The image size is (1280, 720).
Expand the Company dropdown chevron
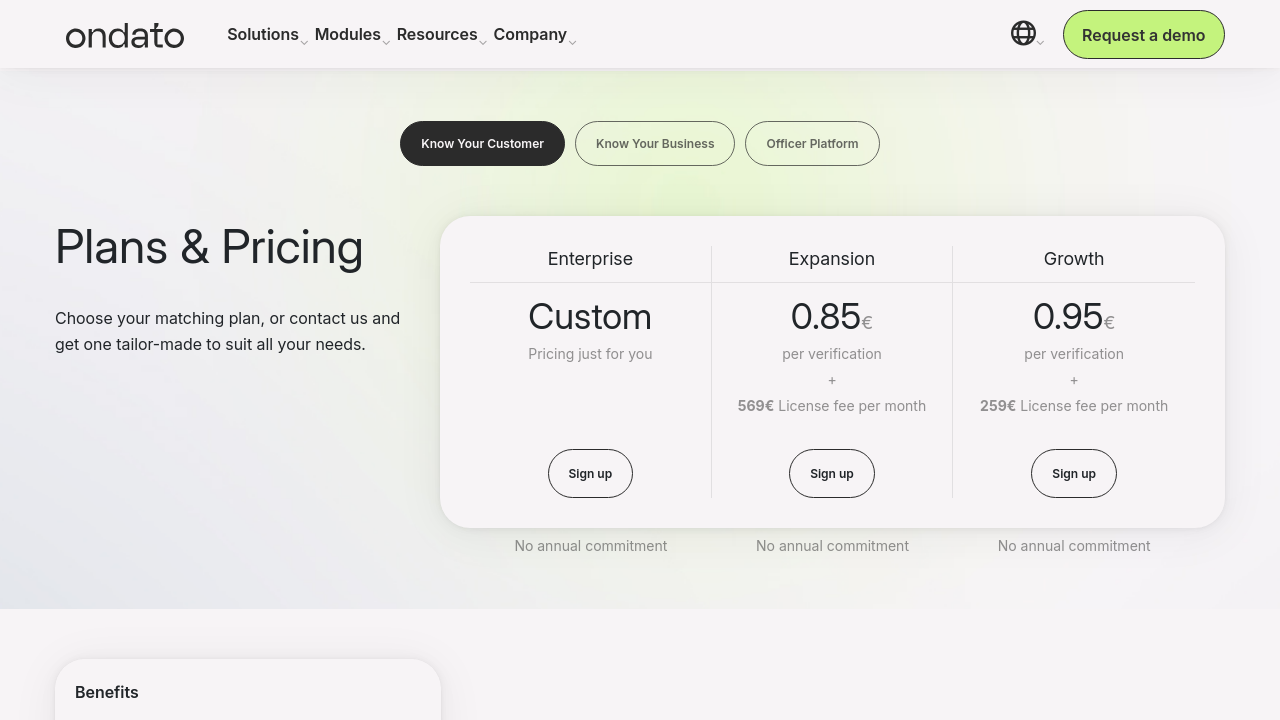(572, 43)
